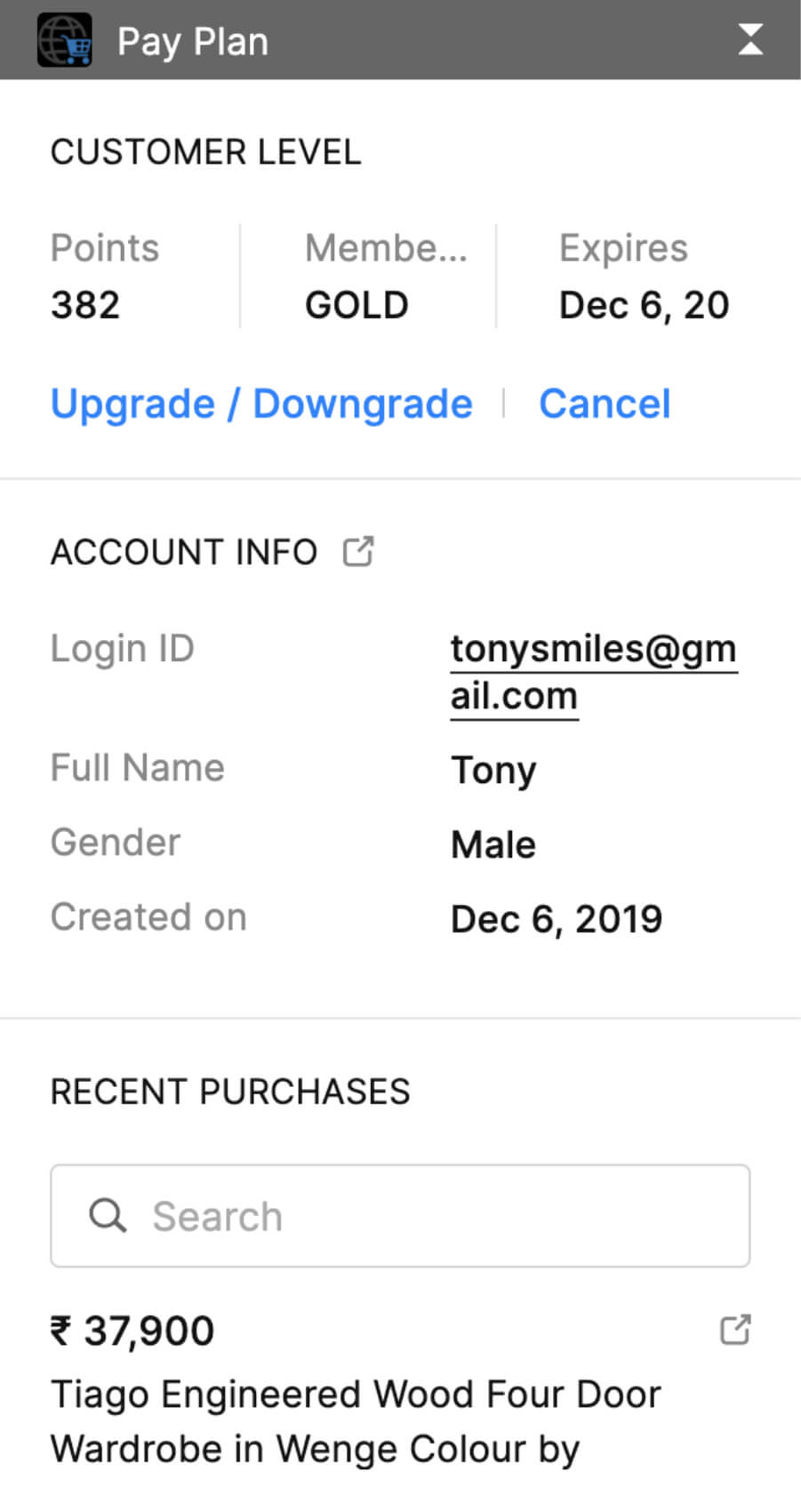Click the Pay Plan globe cart logo
Screen dimensions: 801x1512
point(65,41)
